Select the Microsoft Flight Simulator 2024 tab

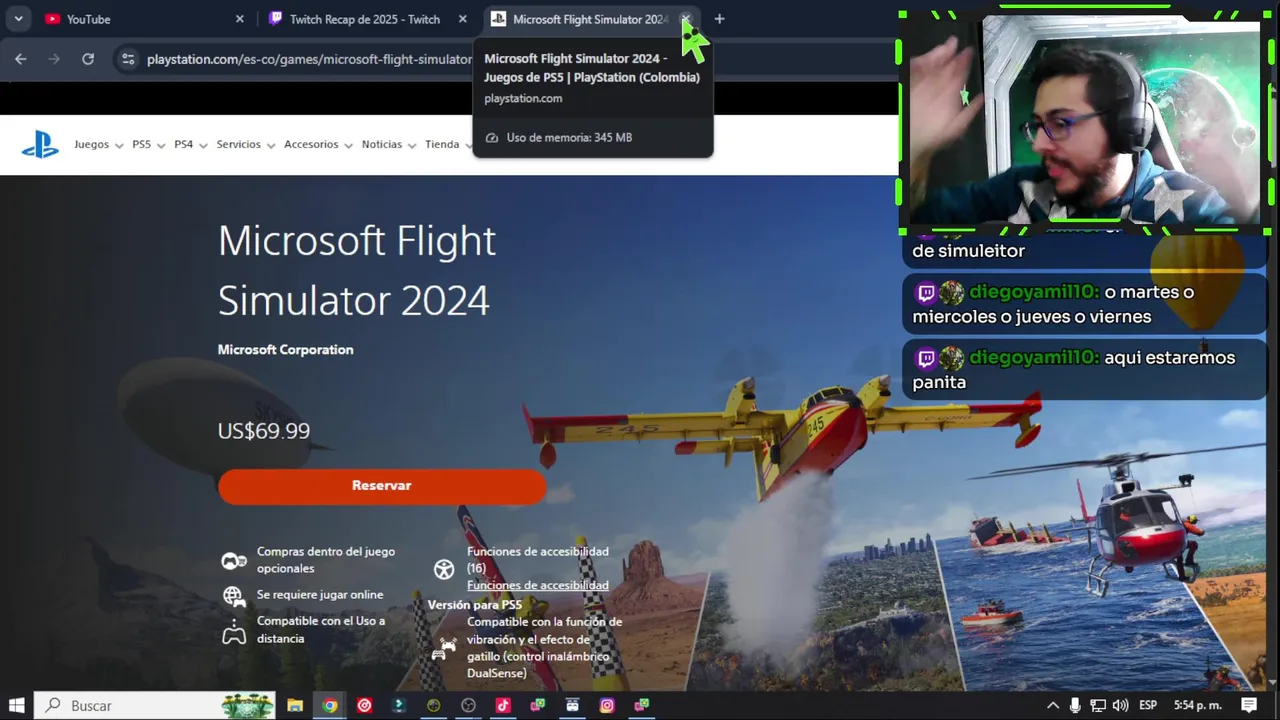point(590,19)
